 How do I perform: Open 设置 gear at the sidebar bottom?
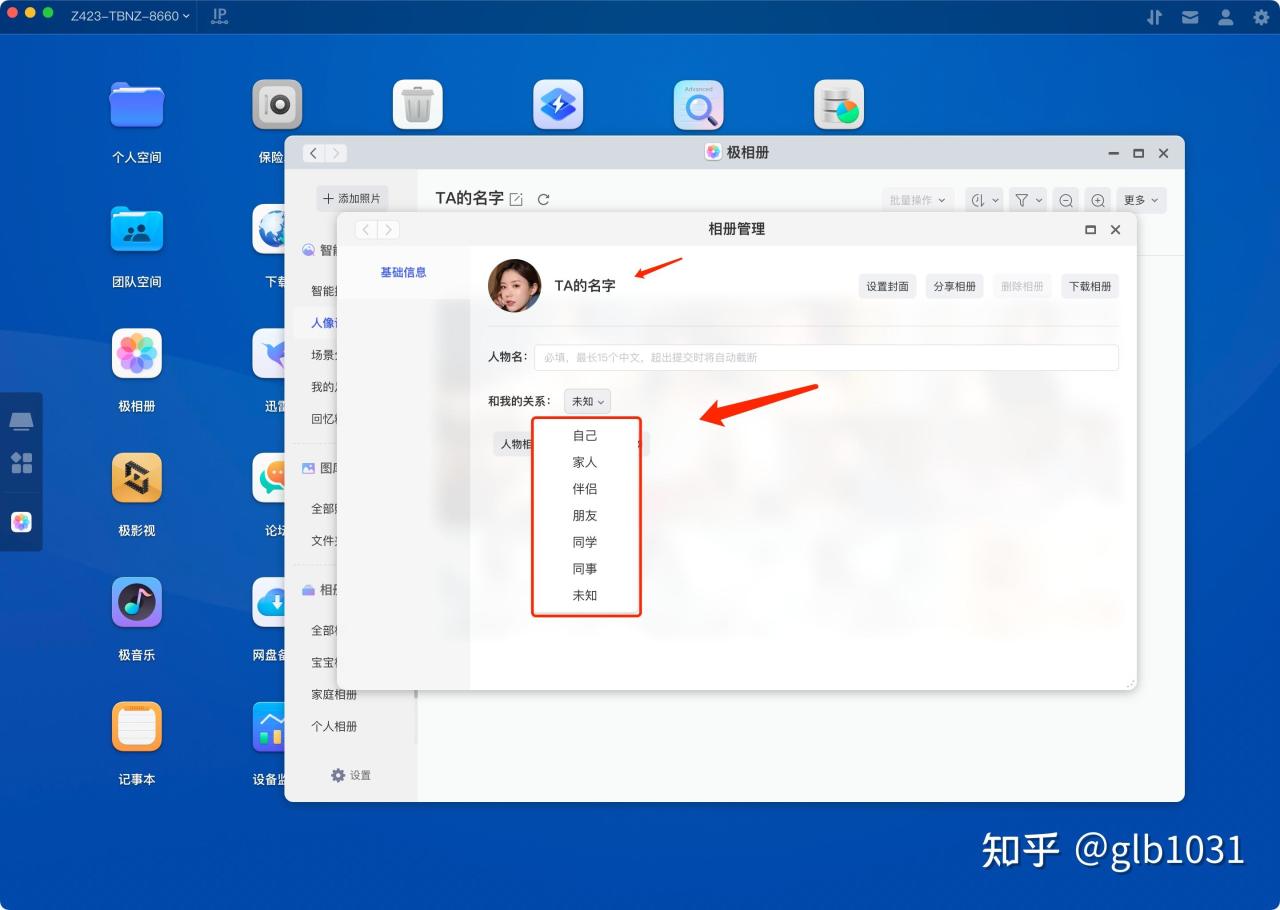[351, 775]
